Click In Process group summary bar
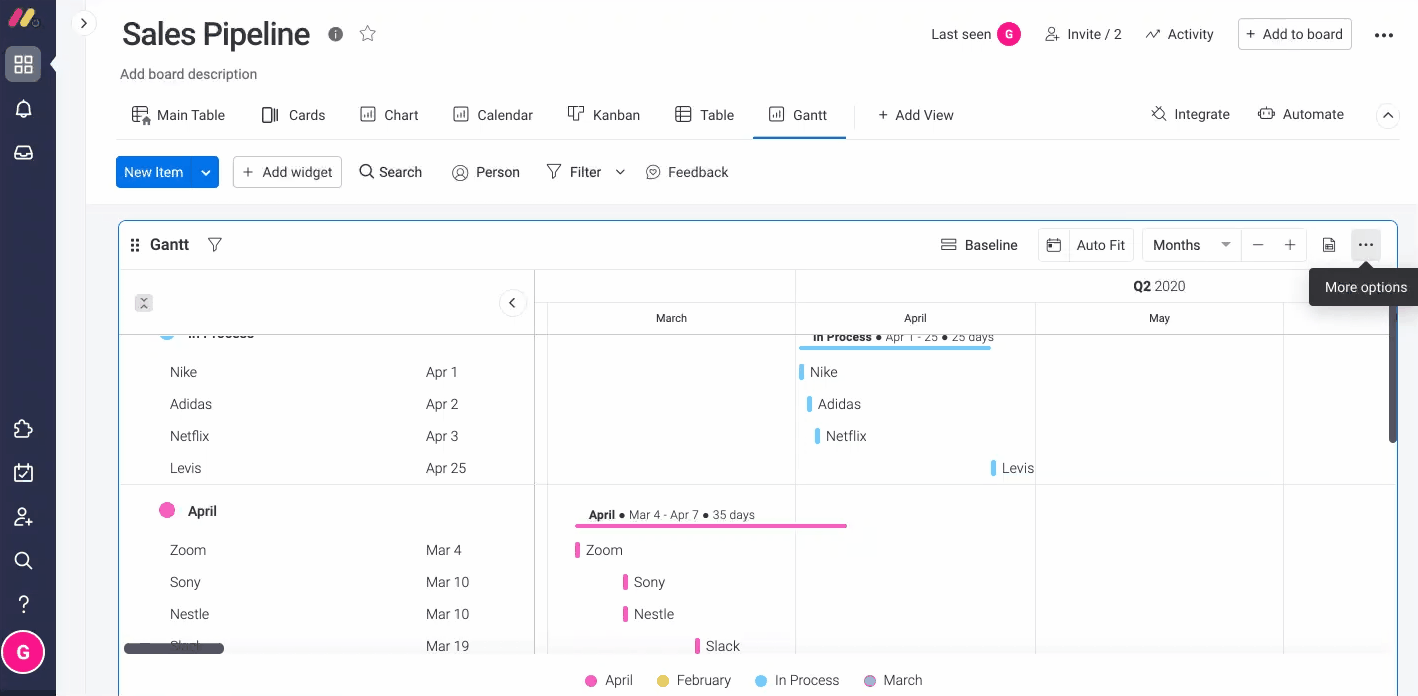This screenshot has height=696, width=1418. [895, 348]
